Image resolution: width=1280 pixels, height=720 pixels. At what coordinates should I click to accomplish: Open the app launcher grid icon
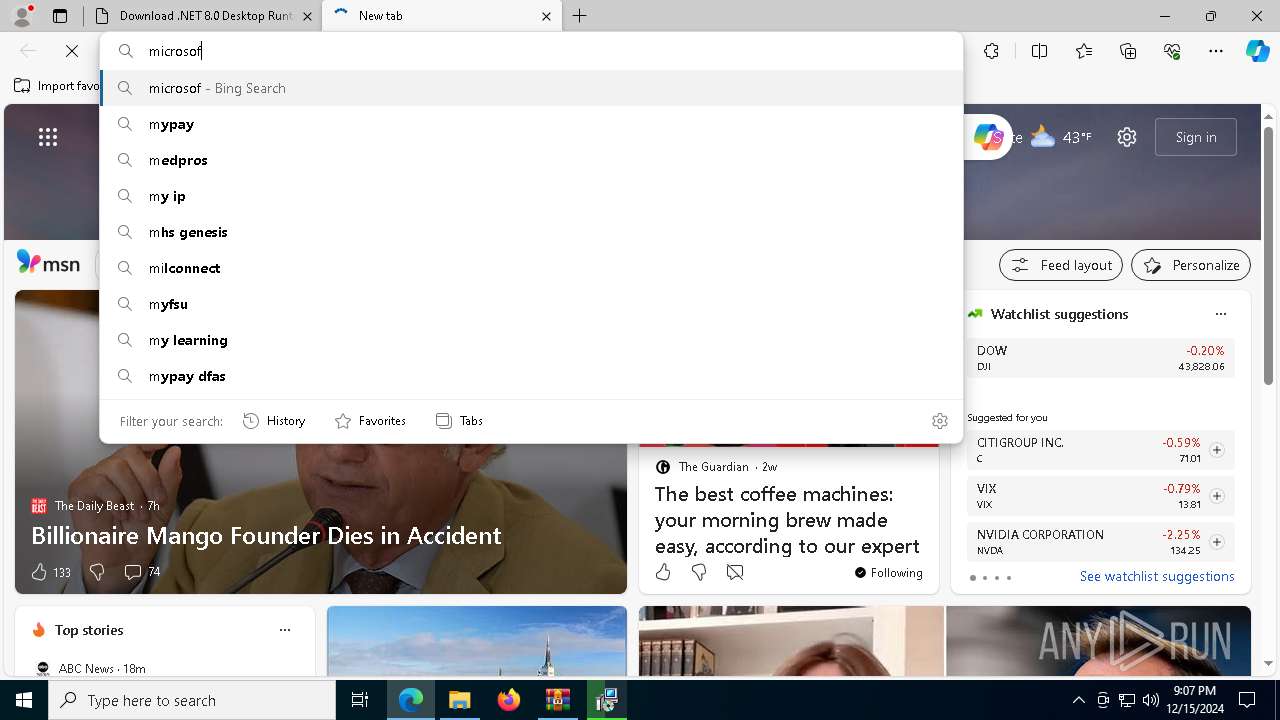point(48,137)
